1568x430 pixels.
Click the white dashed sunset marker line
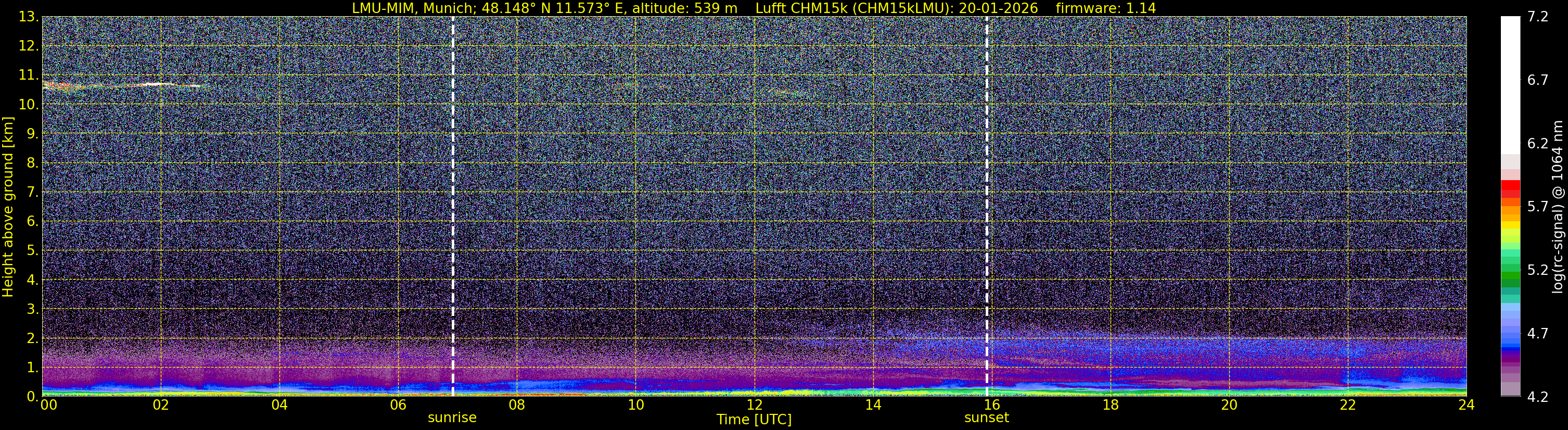987,207
